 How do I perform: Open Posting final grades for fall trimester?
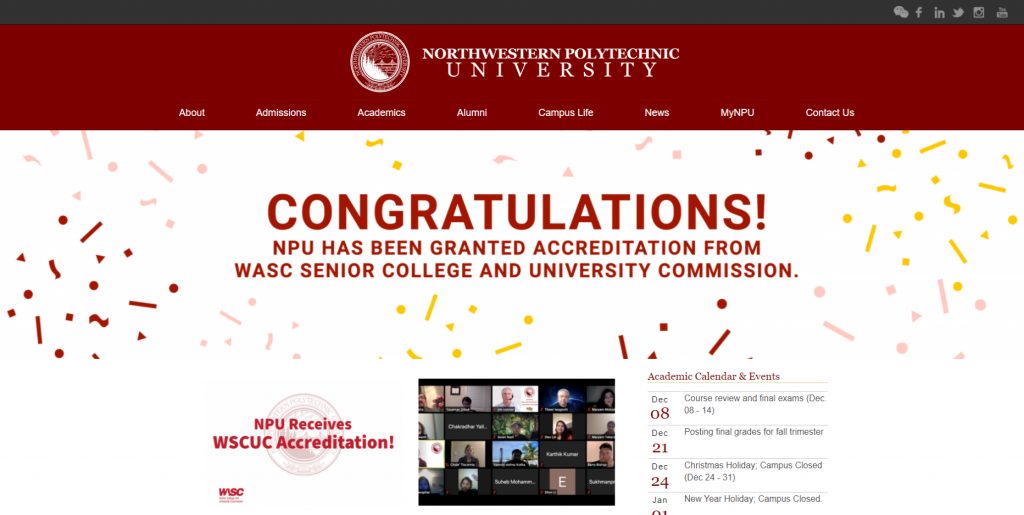[754, 431]
